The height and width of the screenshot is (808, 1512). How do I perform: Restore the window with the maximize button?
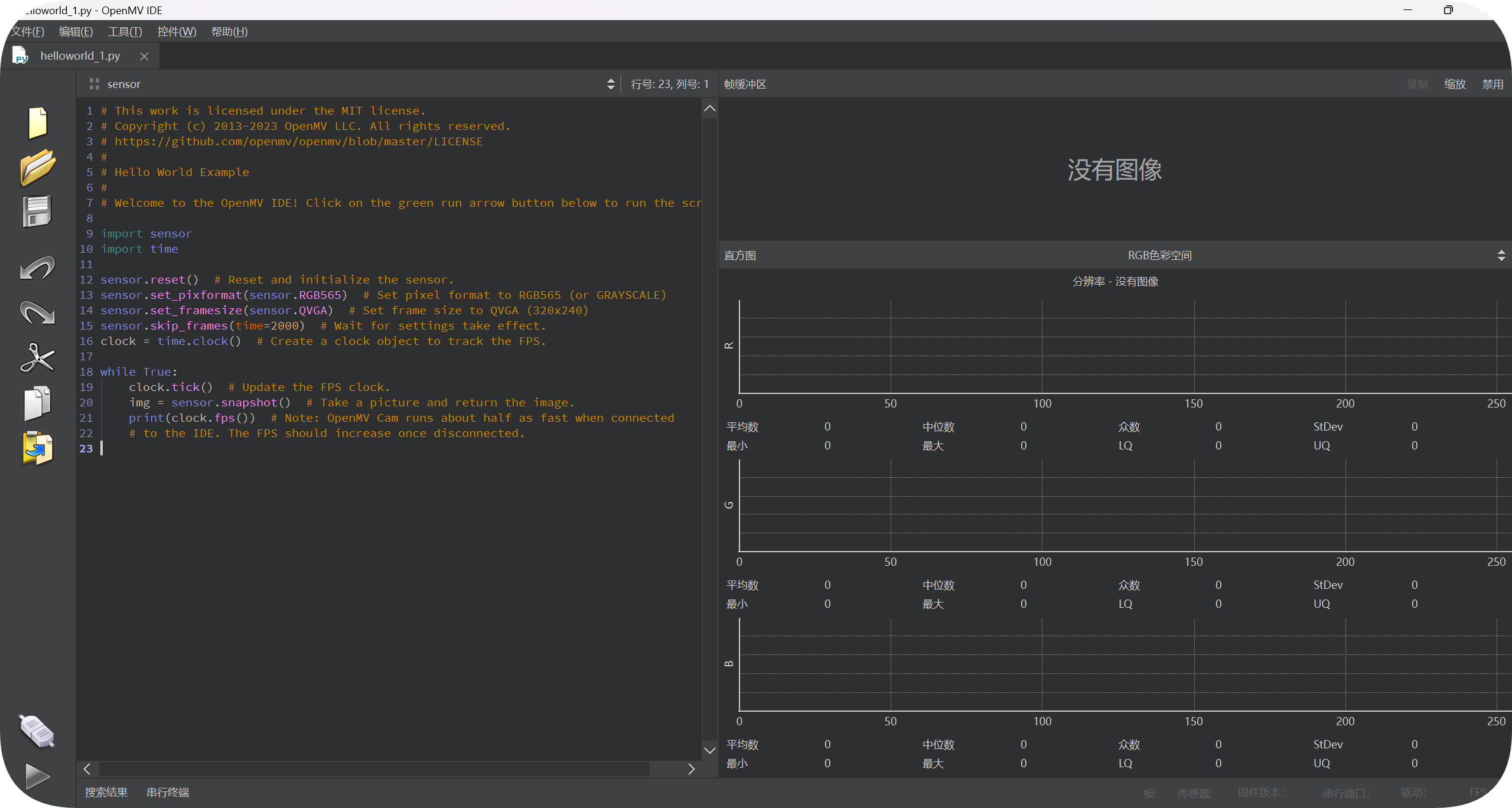tap(1448, 10)
